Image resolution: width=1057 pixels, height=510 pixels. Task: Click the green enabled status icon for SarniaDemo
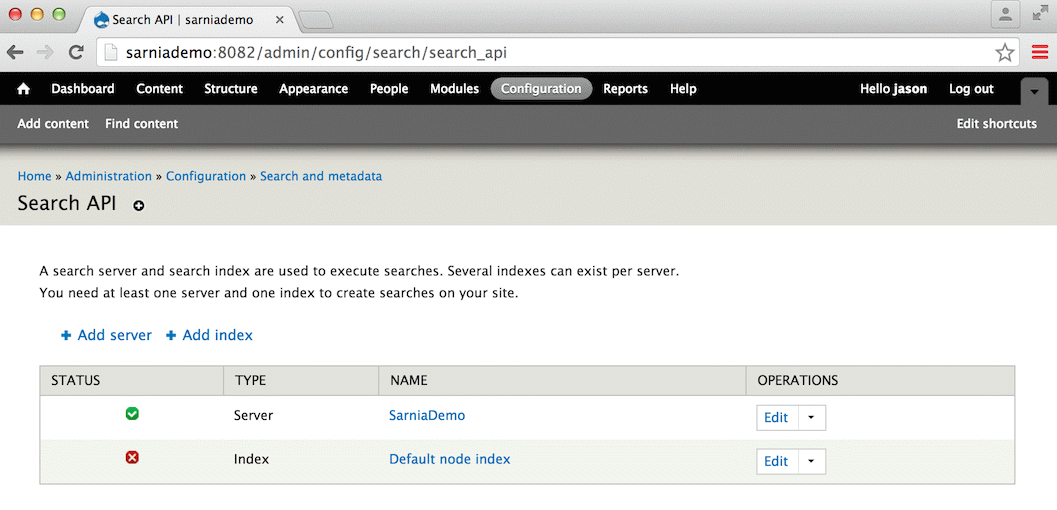tap(132, 414)
